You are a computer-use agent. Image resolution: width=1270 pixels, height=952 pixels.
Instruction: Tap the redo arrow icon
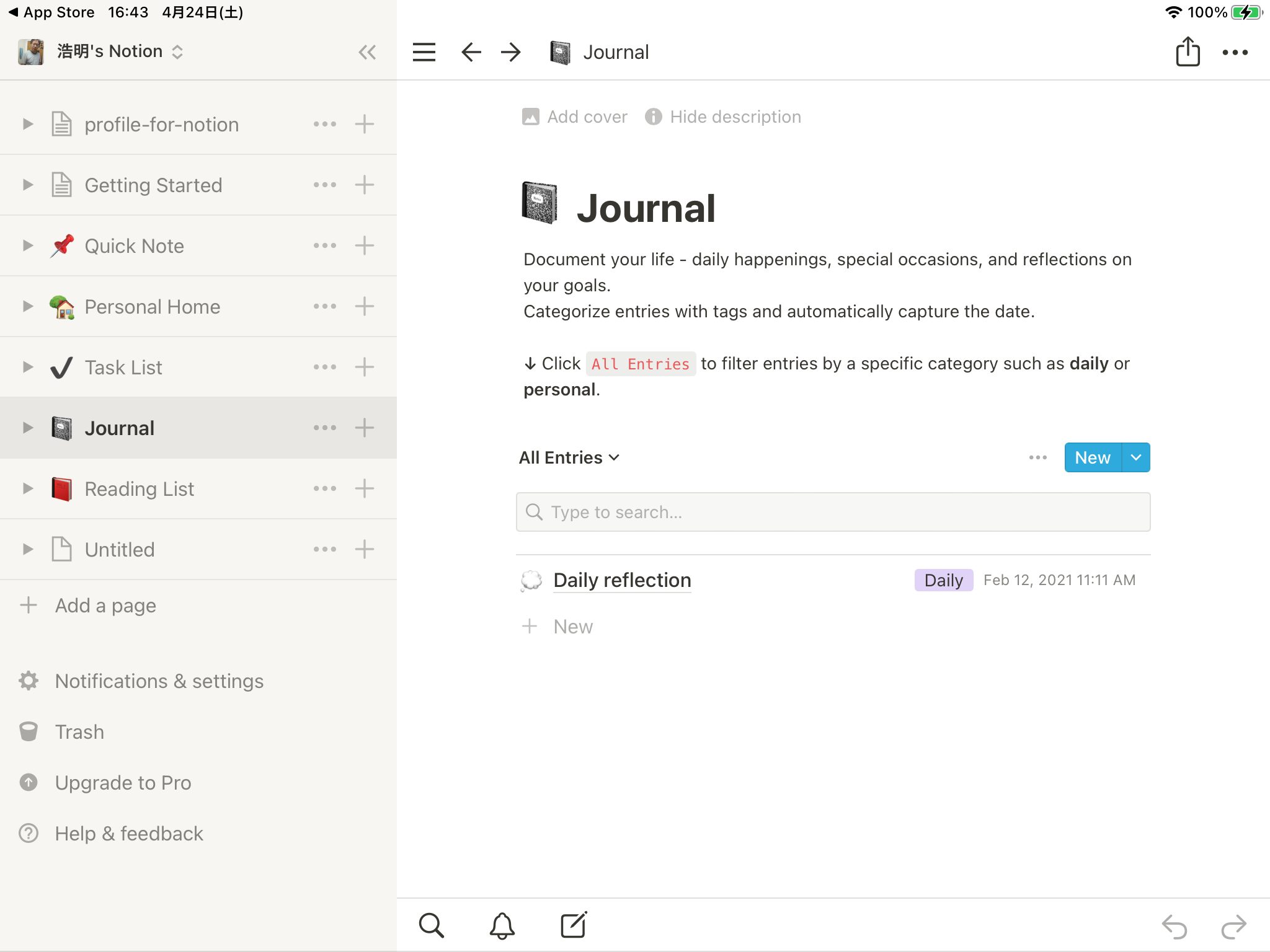[x=1233, y=927]
